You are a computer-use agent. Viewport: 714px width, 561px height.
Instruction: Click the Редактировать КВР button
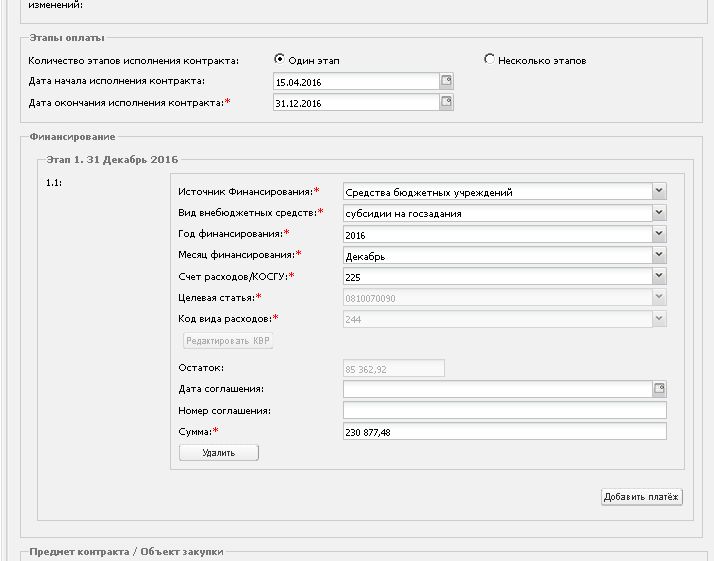(228, 341)
